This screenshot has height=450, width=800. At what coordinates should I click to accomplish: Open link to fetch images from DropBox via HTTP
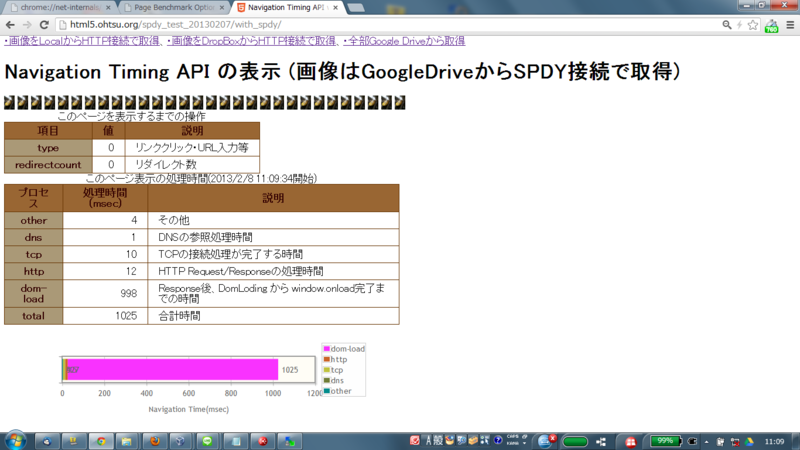click(252, 41)
